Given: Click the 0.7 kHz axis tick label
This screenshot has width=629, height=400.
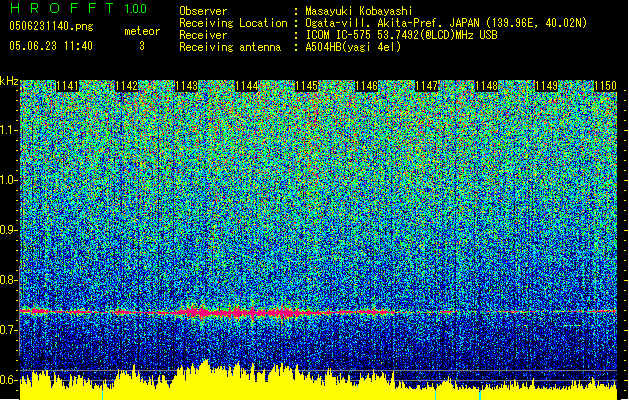Looking at the screenshot, I should 9,330.
